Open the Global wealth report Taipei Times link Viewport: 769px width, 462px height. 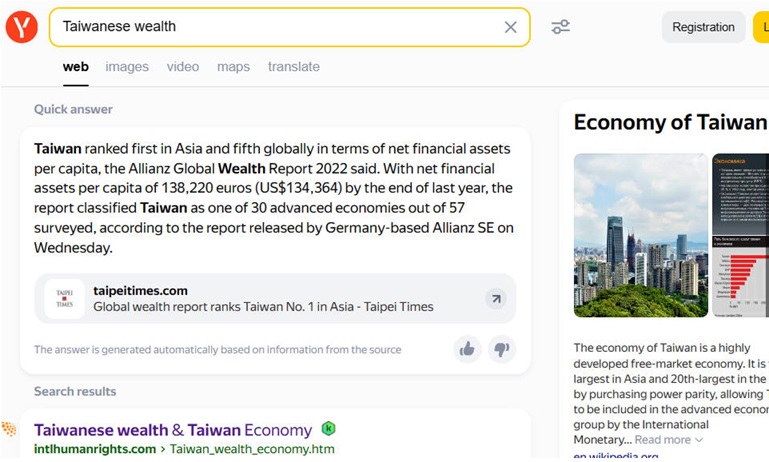tap(263, 307)
